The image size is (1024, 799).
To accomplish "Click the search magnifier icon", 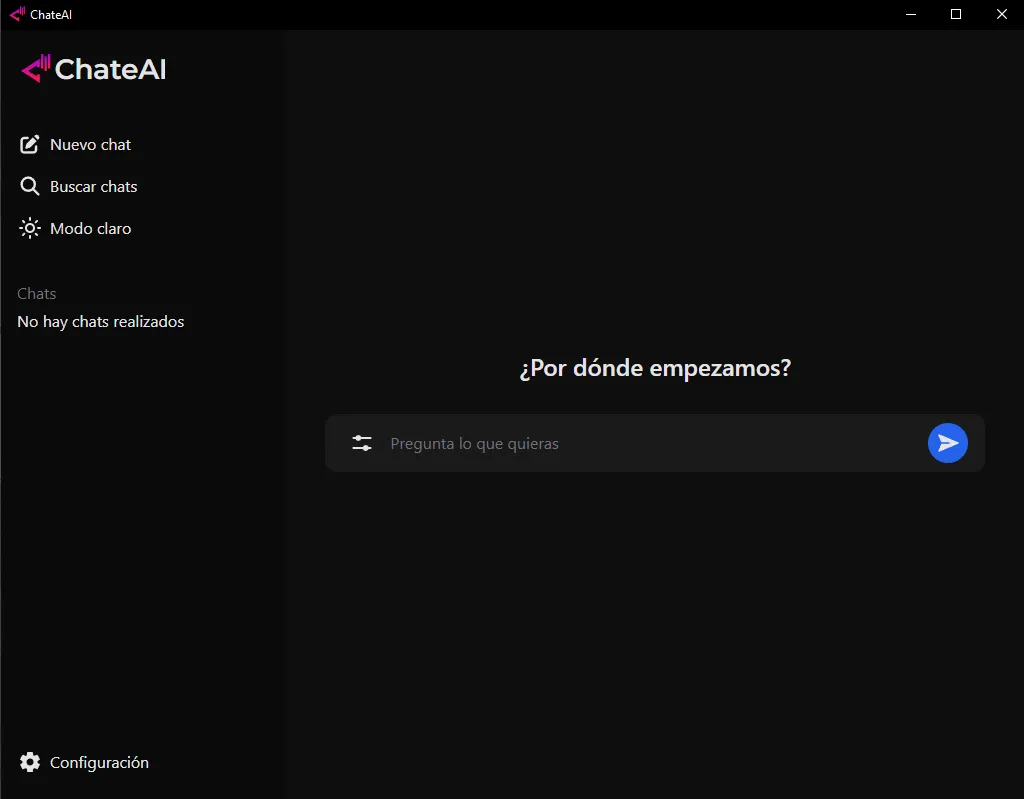I will pos(29,186).
